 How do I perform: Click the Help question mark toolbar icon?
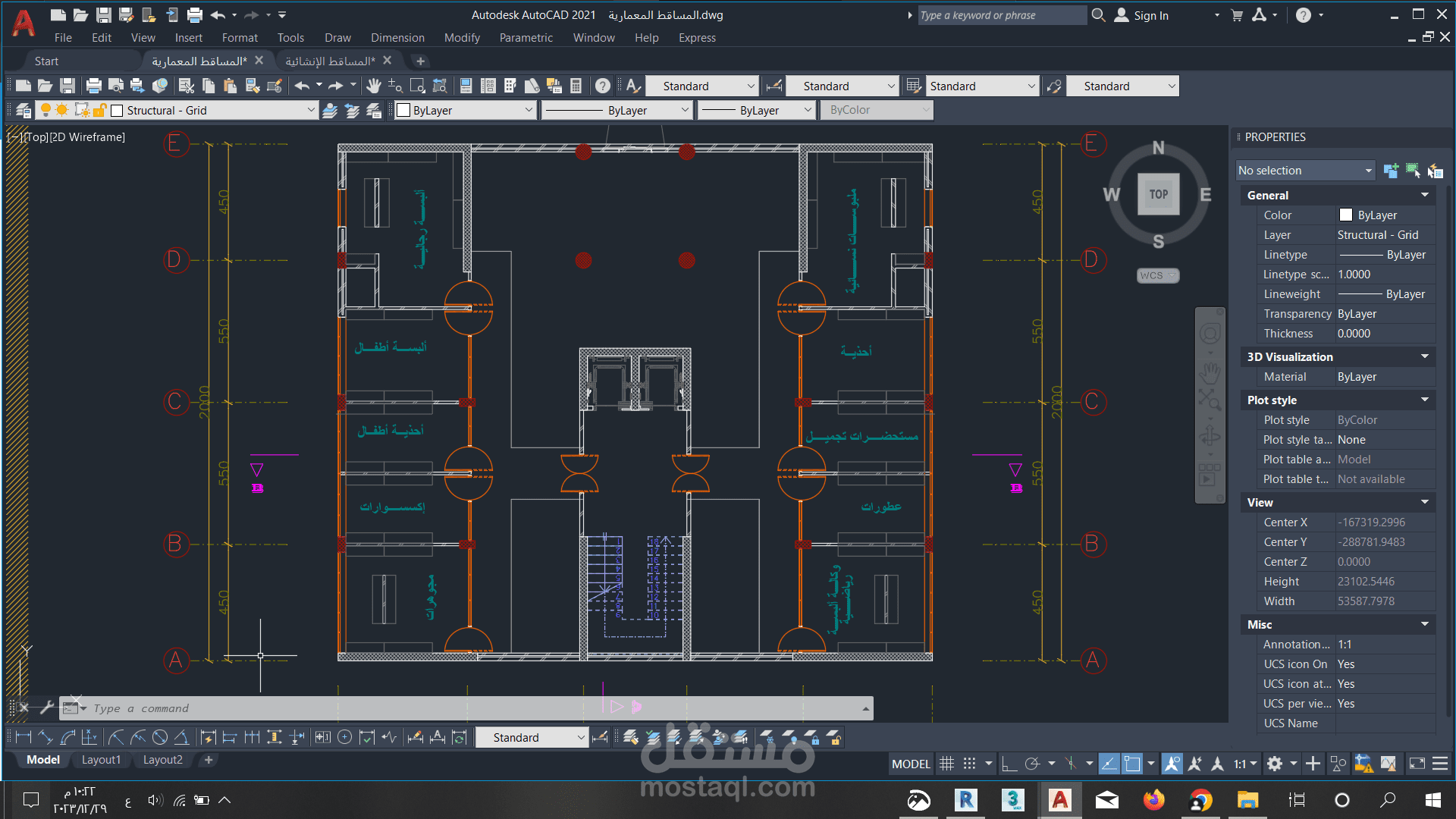[603, 86]
